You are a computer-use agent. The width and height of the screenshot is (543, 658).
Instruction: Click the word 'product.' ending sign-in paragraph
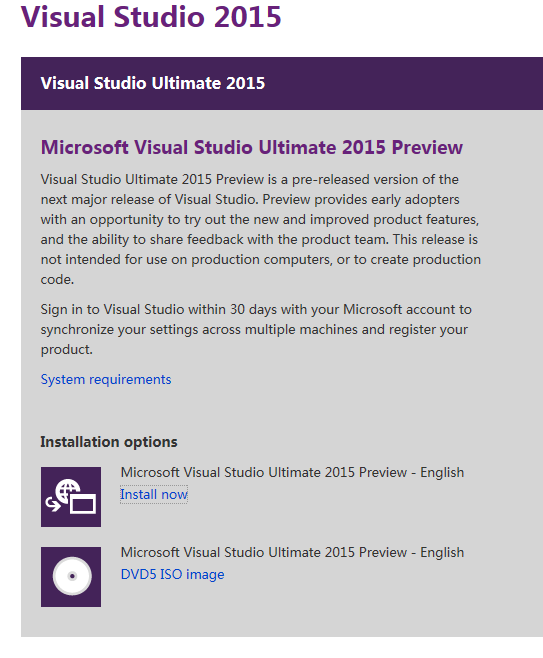click(67, 350)
